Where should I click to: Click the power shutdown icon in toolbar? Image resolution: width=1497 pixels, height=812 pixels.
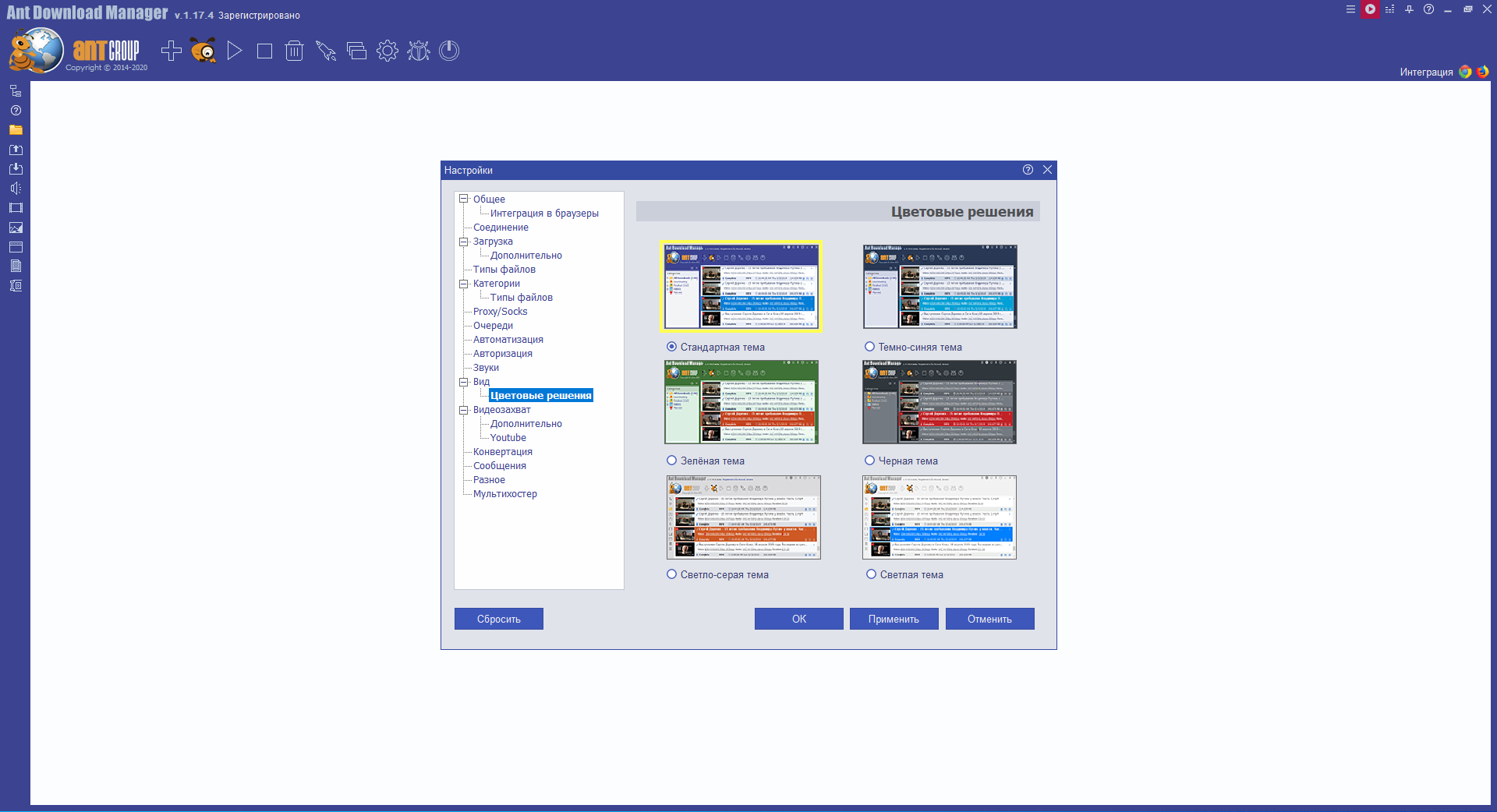pyautogui.click(x=449, y=51)
